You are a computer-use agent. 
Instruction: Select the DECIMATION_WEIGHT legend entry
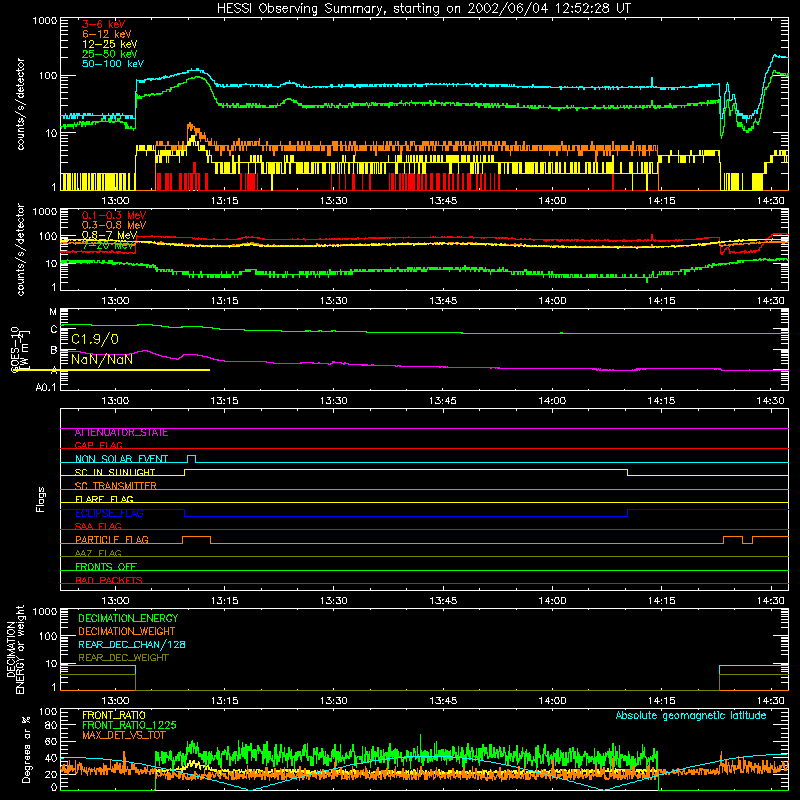point(127,631)
